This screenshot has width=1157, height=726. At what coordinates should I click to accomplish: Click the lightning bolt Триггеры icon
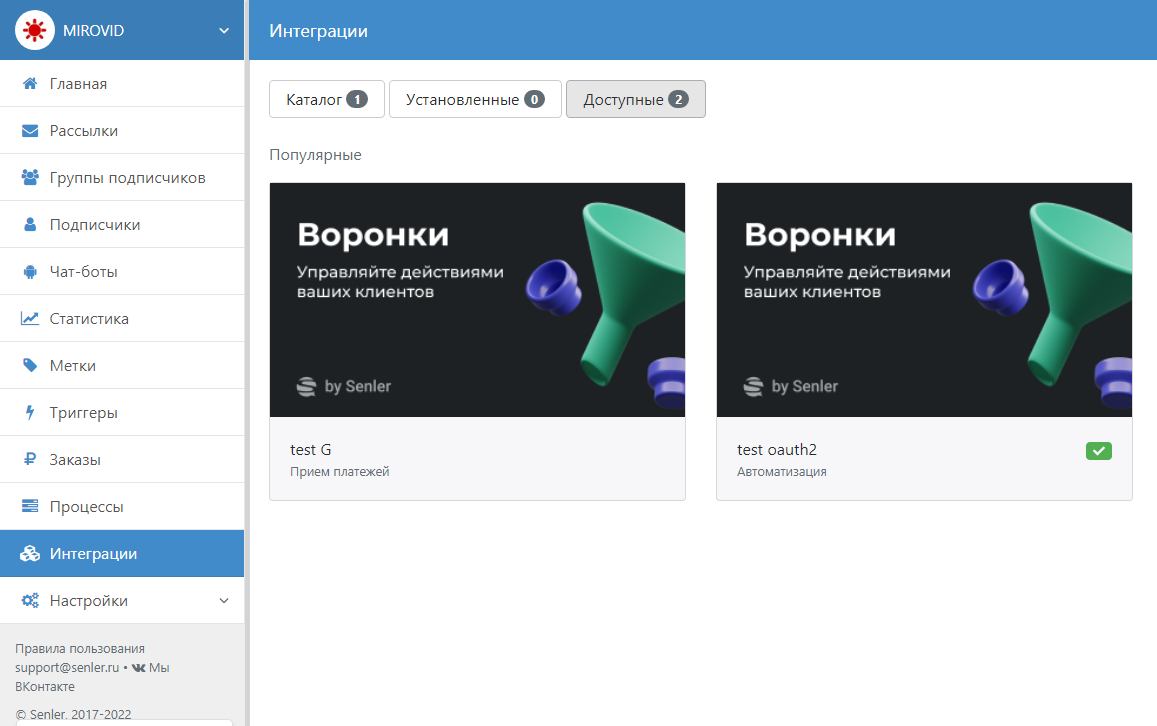pyautogui.click(x=30, y=413)
